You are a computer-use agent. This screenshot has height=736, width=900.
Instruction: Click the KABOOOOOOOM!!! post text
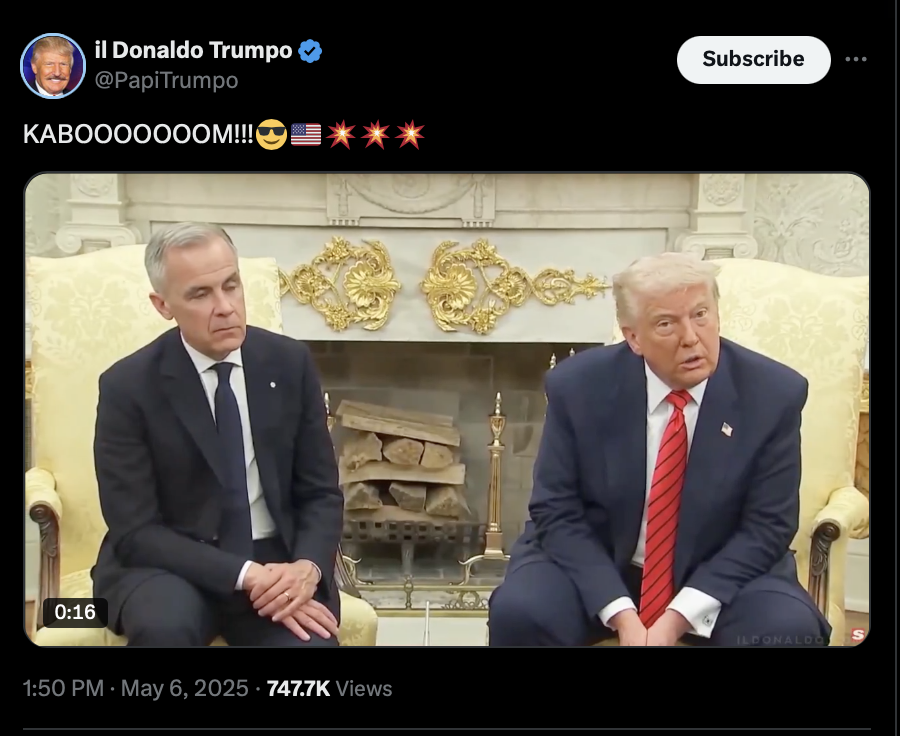[138, 135]
